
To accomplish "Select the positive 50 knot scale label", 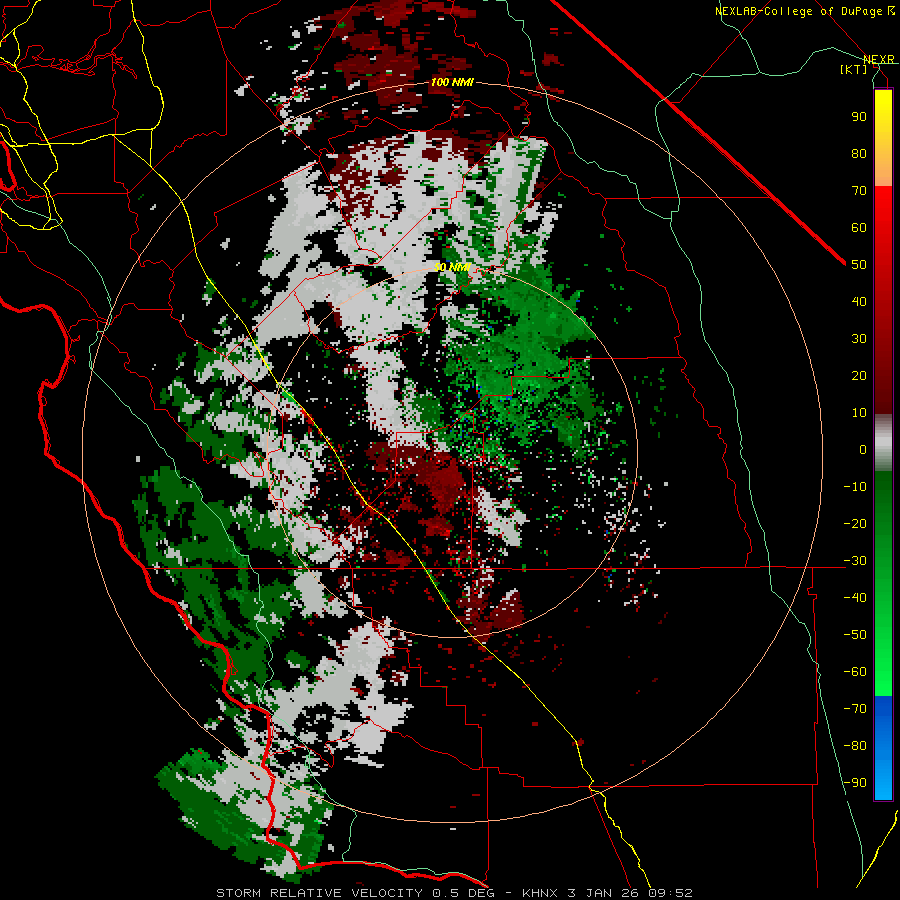I will (859, 265).
